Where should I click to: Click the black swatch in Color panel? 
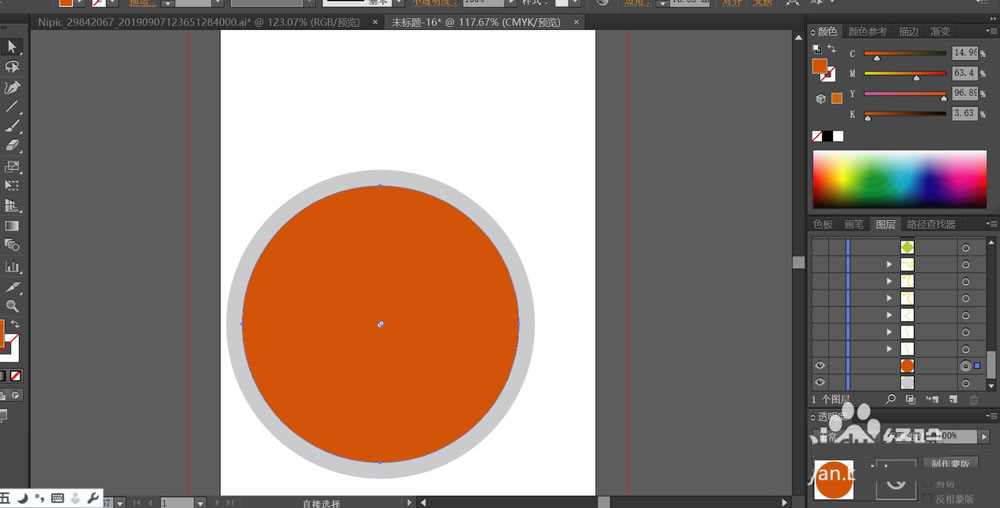[827, 136]
